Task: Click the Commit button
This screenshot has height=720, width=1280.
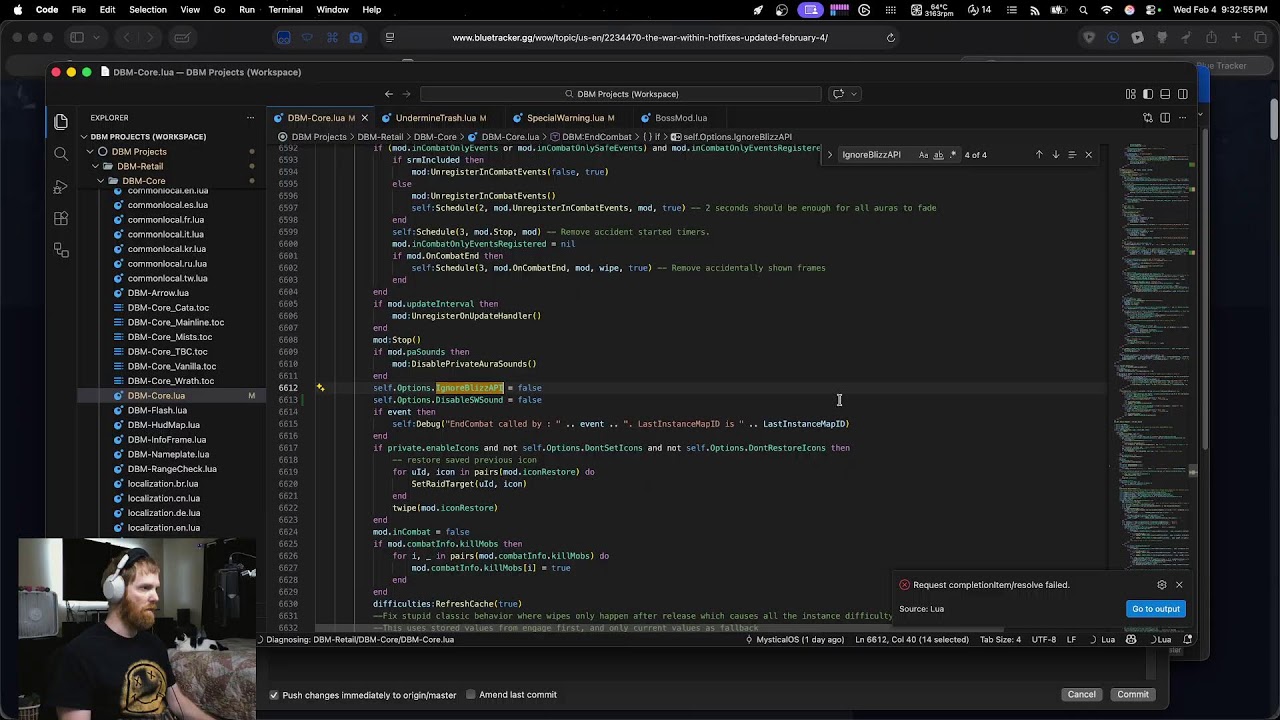Action: point(1133,695)
